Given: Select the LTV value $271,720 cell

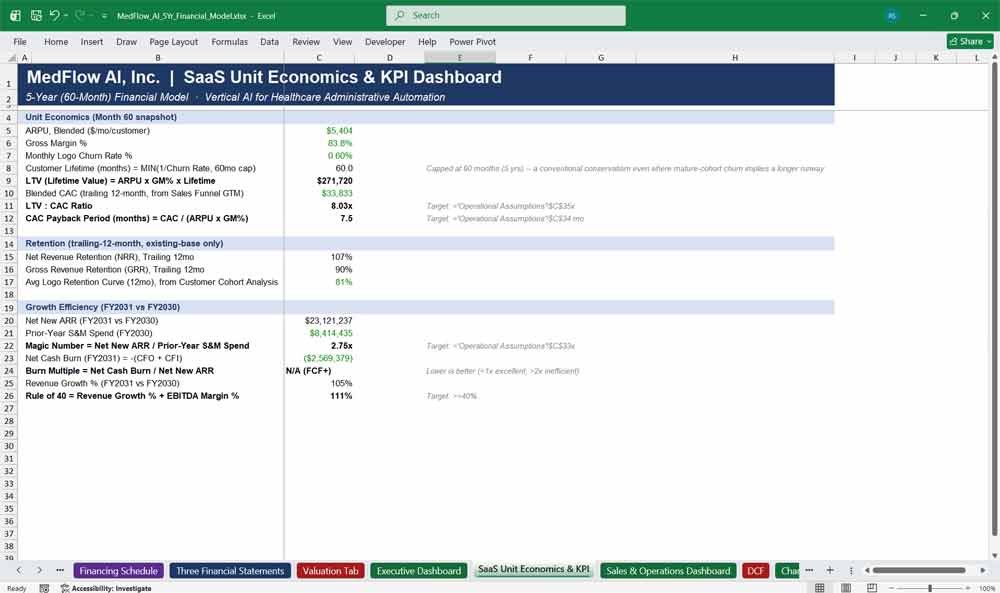Looking at the screenshot, I should click(319, 181).
